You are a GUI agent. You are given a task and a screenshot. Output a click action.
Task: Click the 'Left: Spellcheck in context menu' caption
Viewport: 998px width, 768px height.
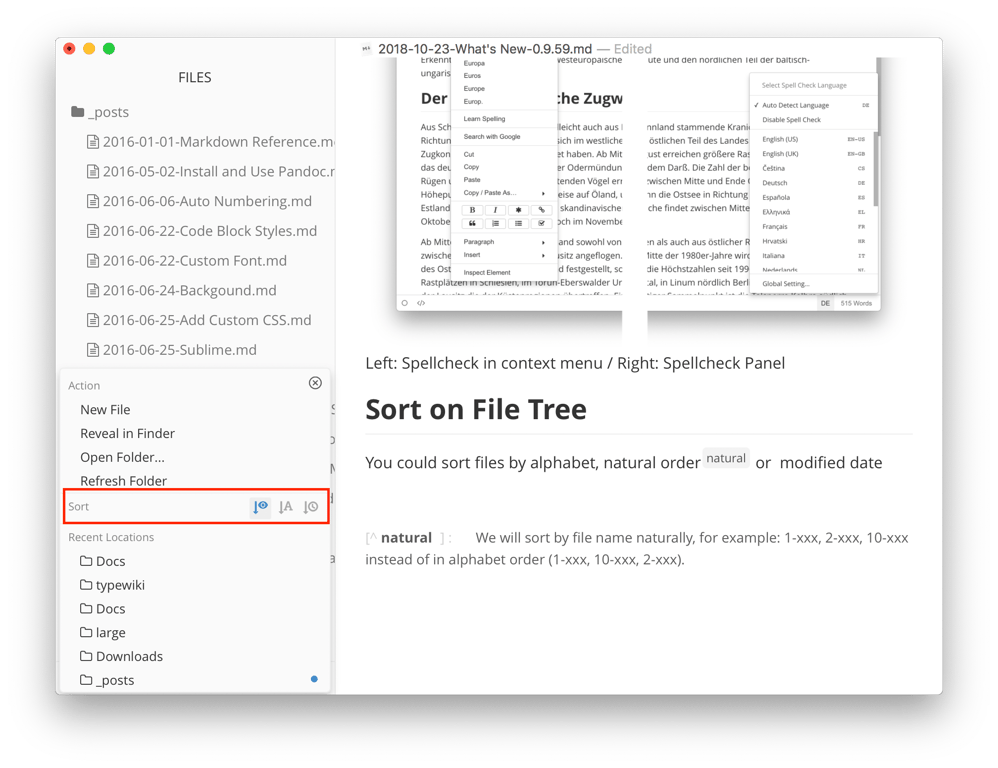tap(575, 363)
